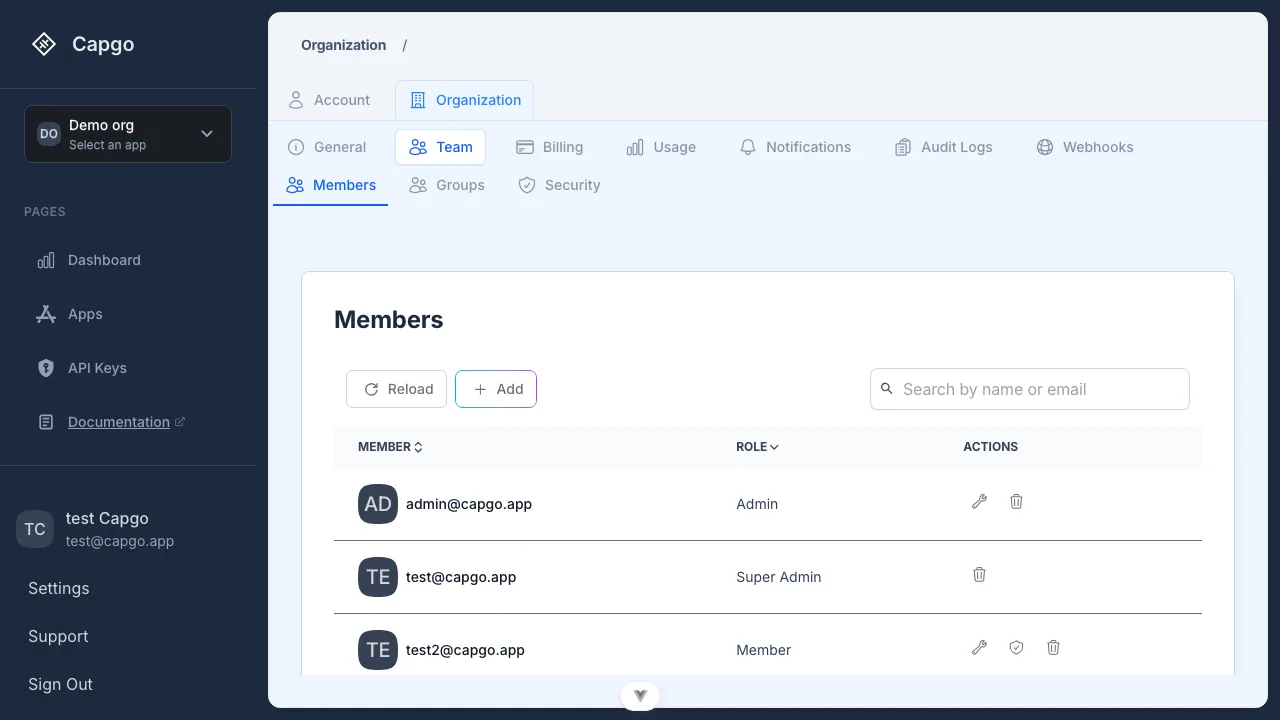This screenshot has height=720, width=1280.
Task: Select the admin@capgo.app email text
Action: (469, 504)
